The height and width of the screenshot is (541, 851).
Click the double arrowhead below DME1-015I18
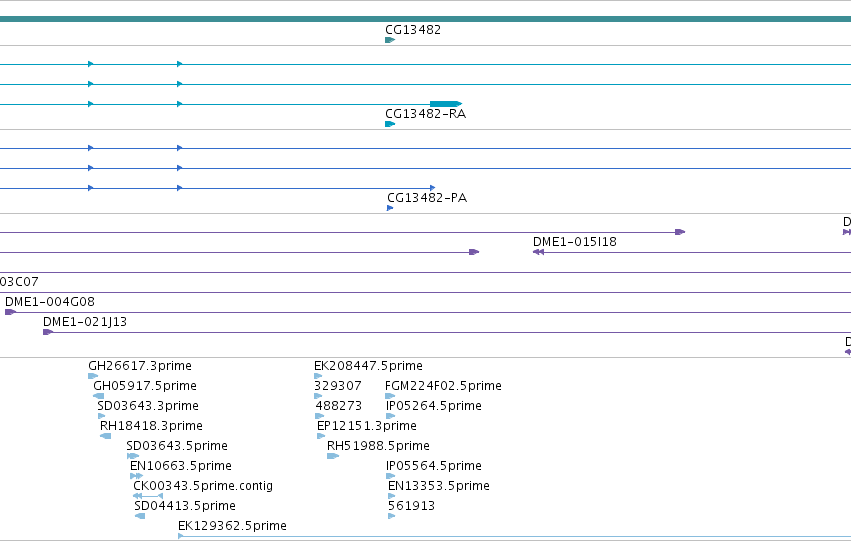pyautogui.click(x=538, y=252)
